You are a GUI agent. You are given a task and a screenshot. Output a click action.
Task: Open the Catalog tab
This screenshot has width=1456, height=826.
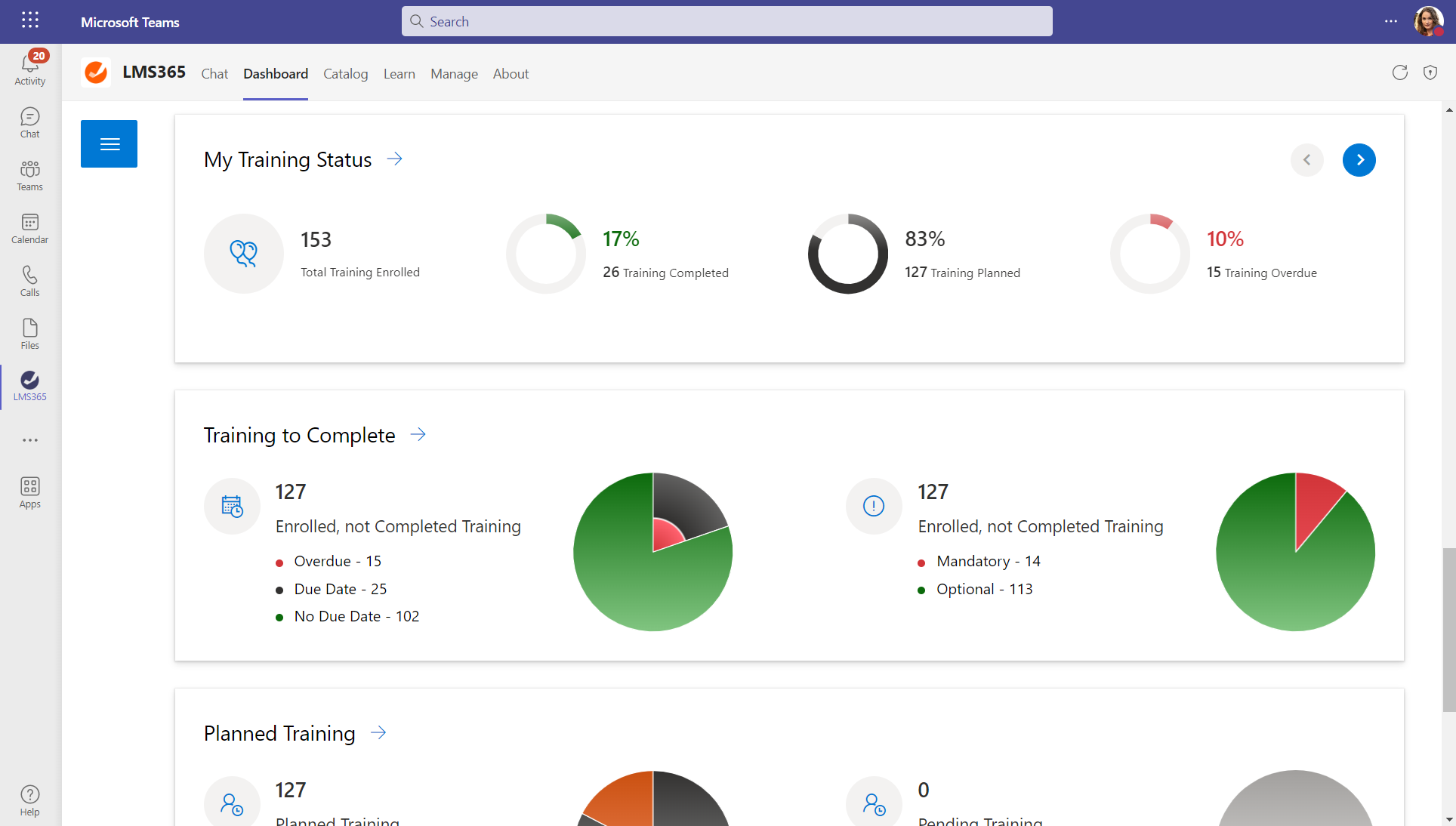coord(346,74)
